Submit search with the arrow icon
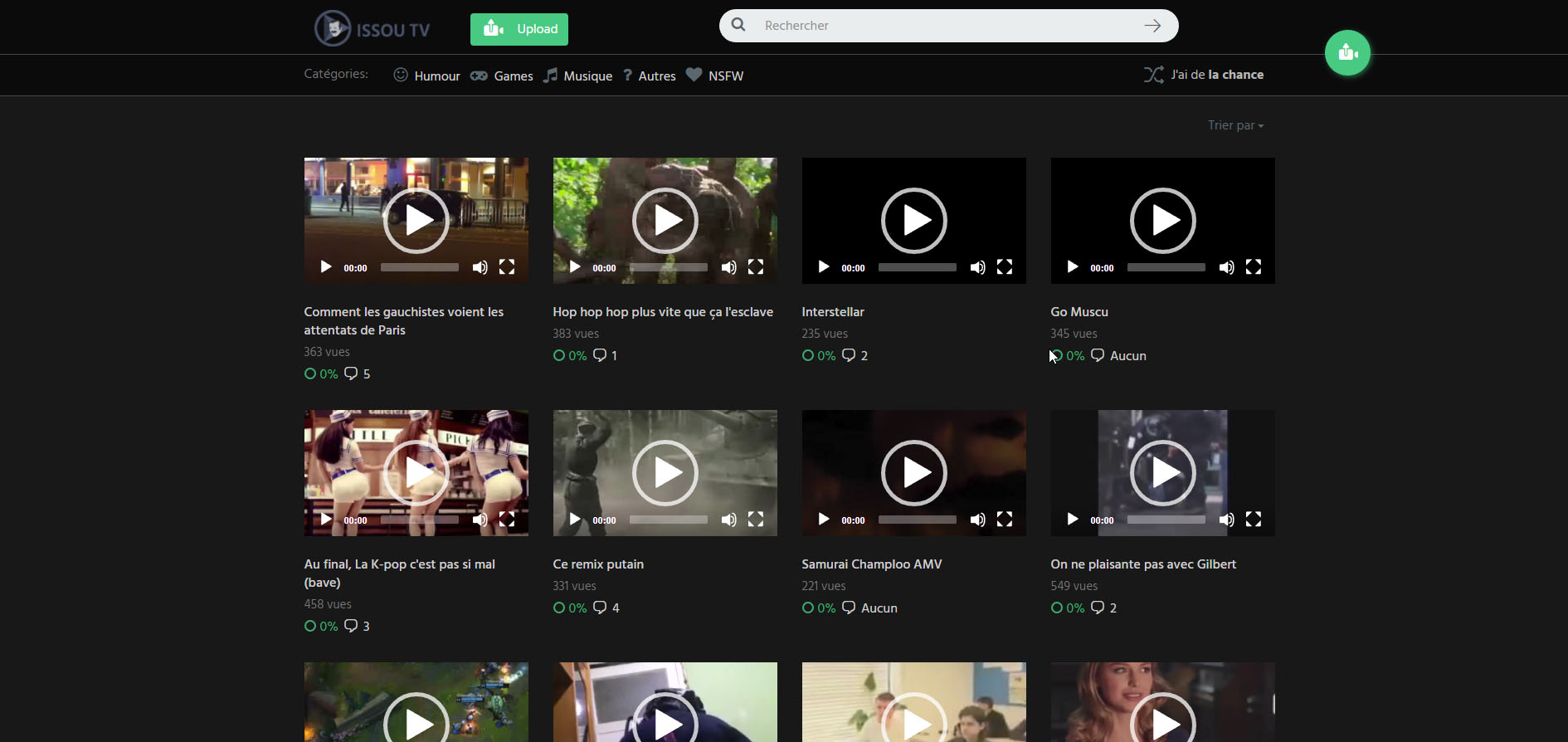 click(1152, 26)
